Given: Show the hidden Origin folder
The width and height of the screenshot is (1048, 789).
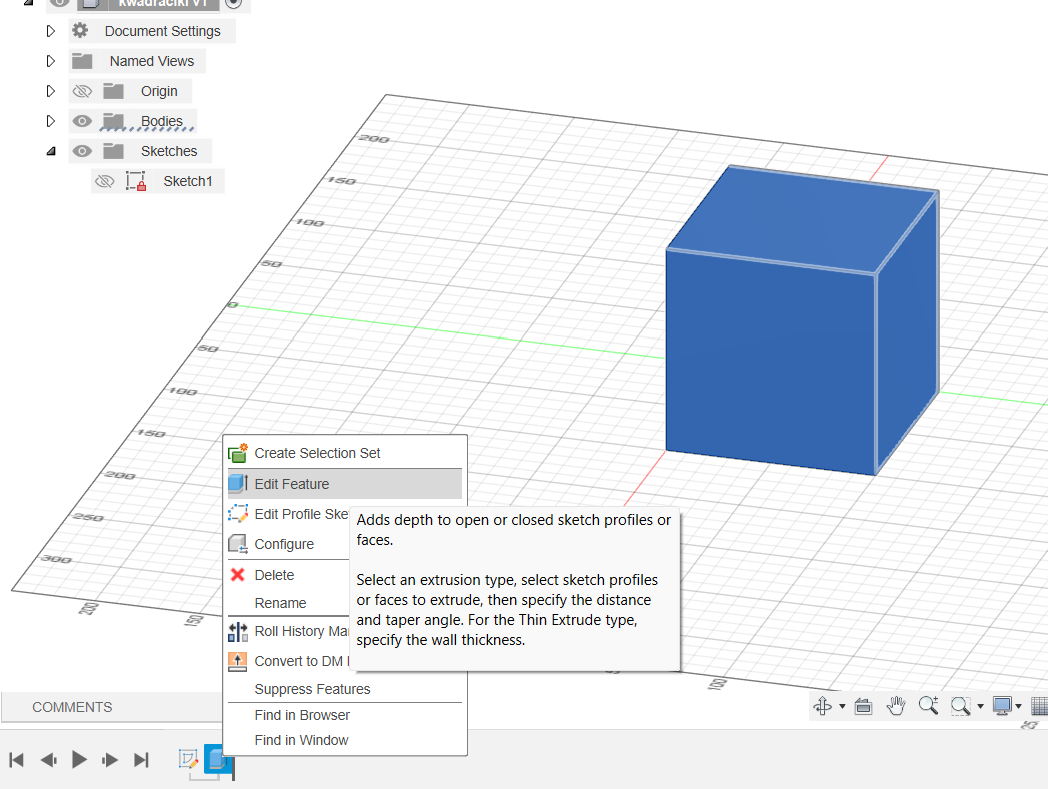Looking at the screenshot, I should (82, 91).
